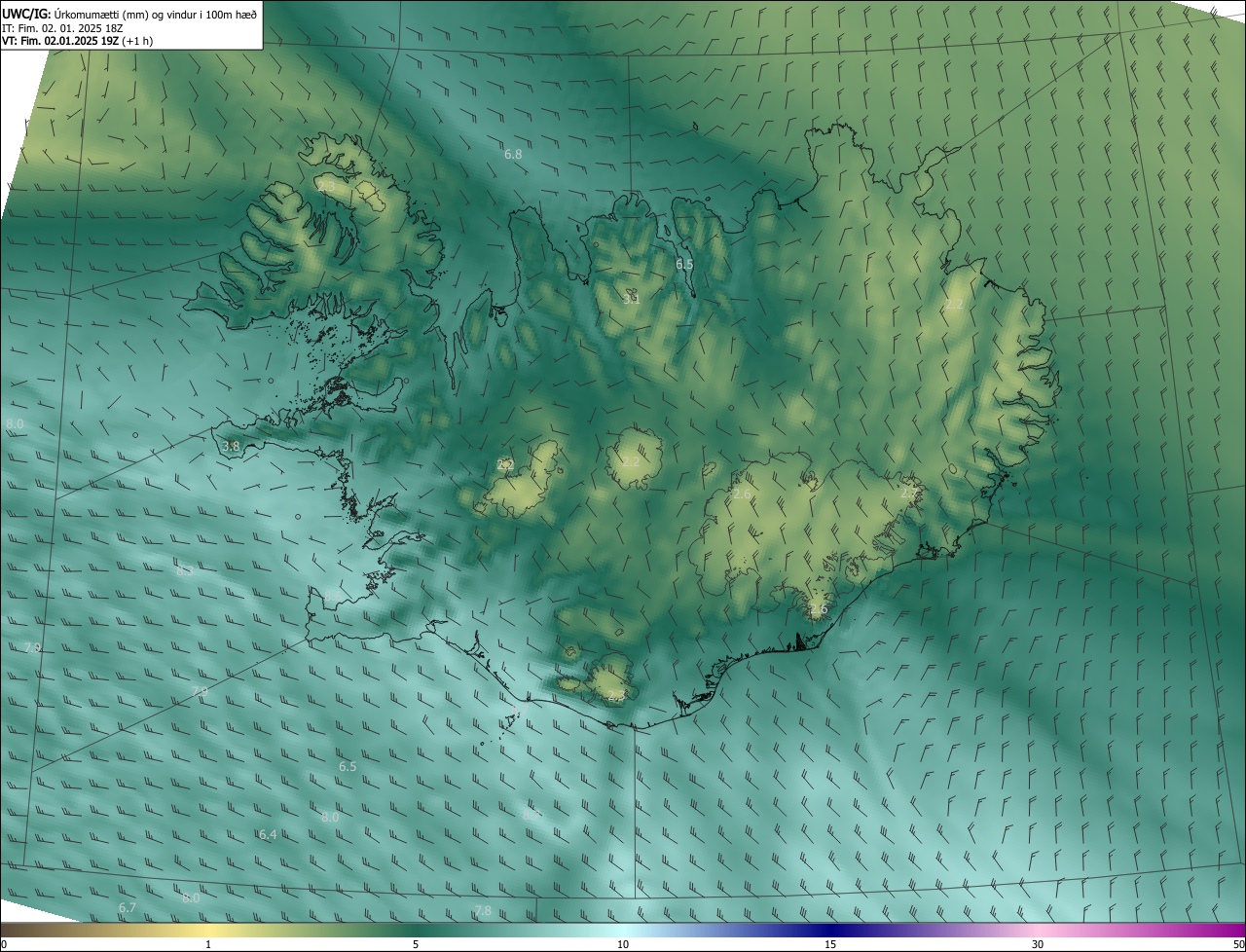Click the 6.7 value label near the bottom-left edge
This screenshot has width=1246, height=952.
point(128,907)
